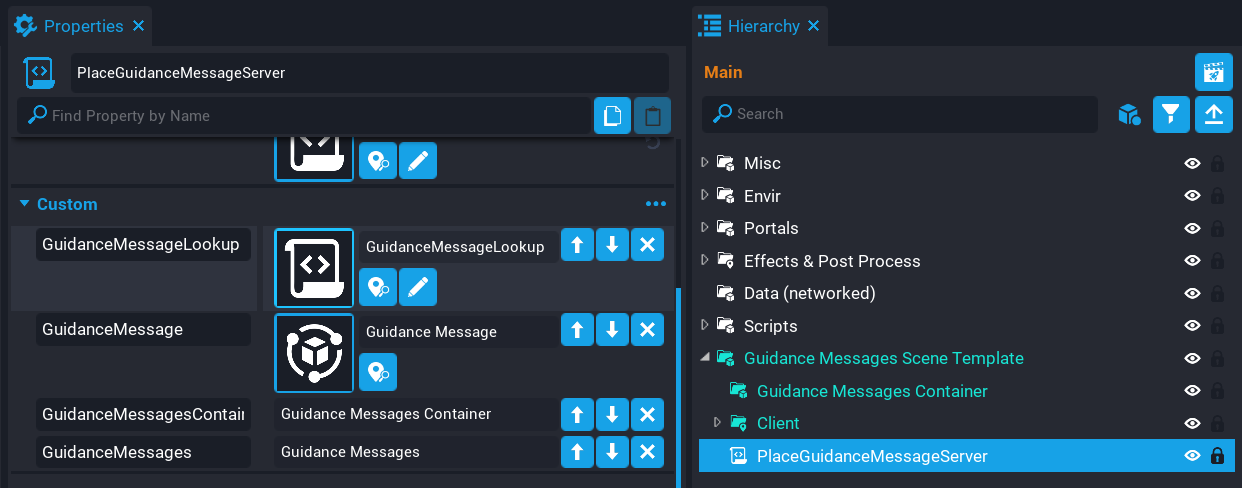Toggle lock on PlaceGuidanceMessageServer
The height and width of the screenshot is (488, 1242).
(x=1217, y=456)
